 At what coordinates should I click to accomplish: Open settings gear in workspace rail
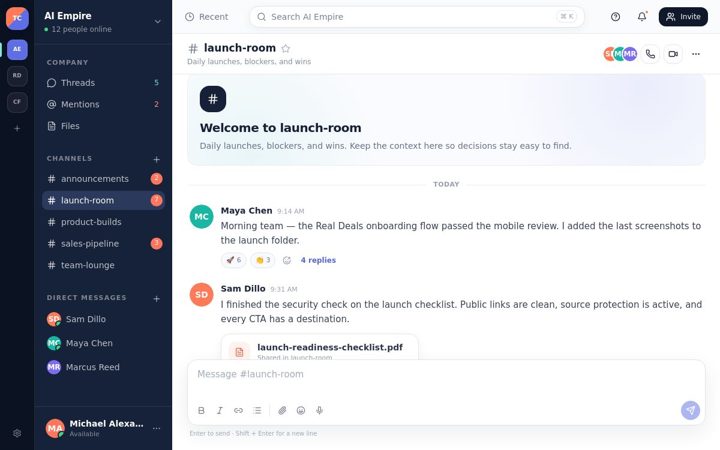(x=17, y=433)
